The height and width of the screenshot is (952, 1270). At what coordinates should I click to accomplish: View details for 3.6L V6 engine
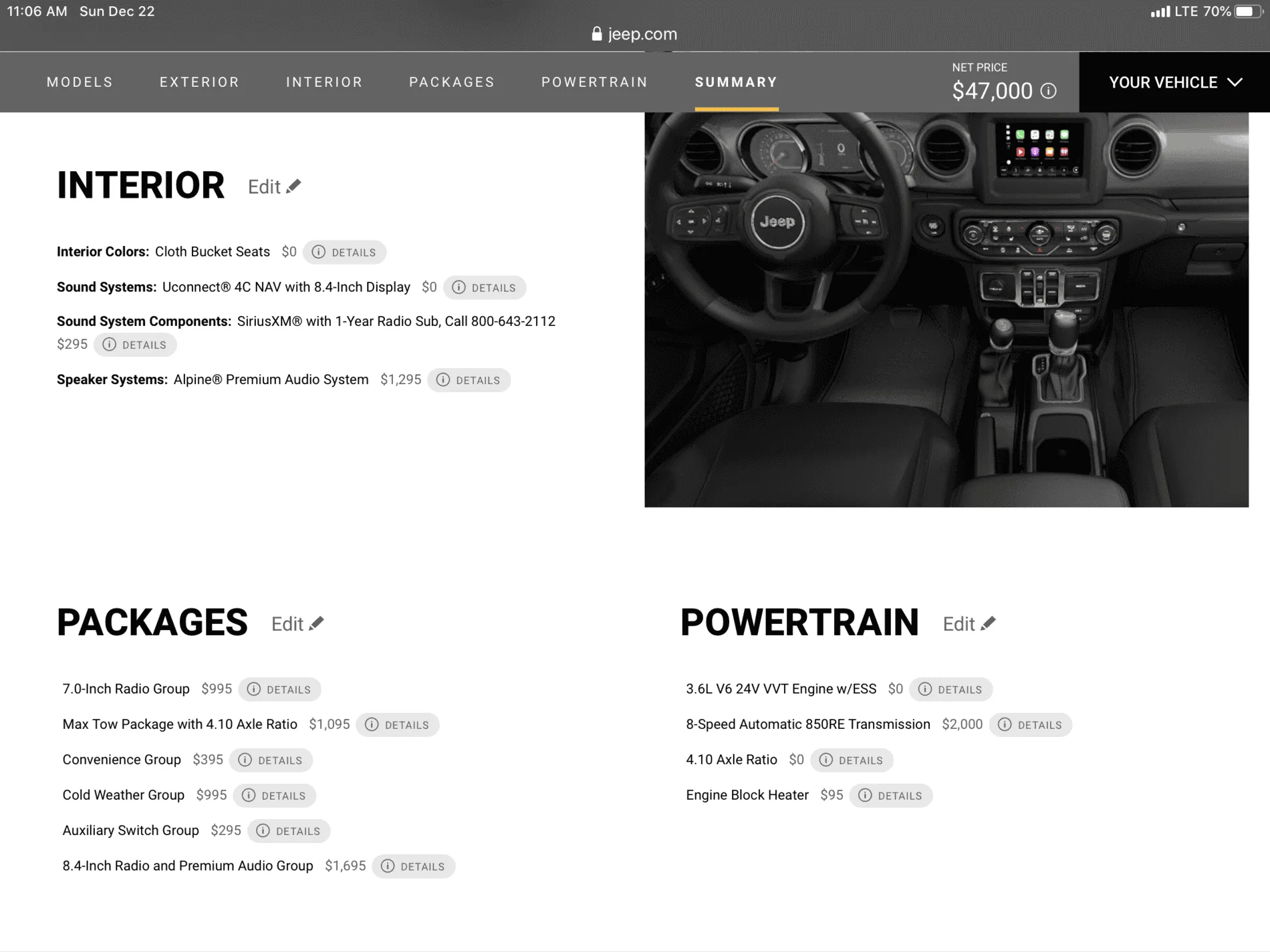(950, 689)
